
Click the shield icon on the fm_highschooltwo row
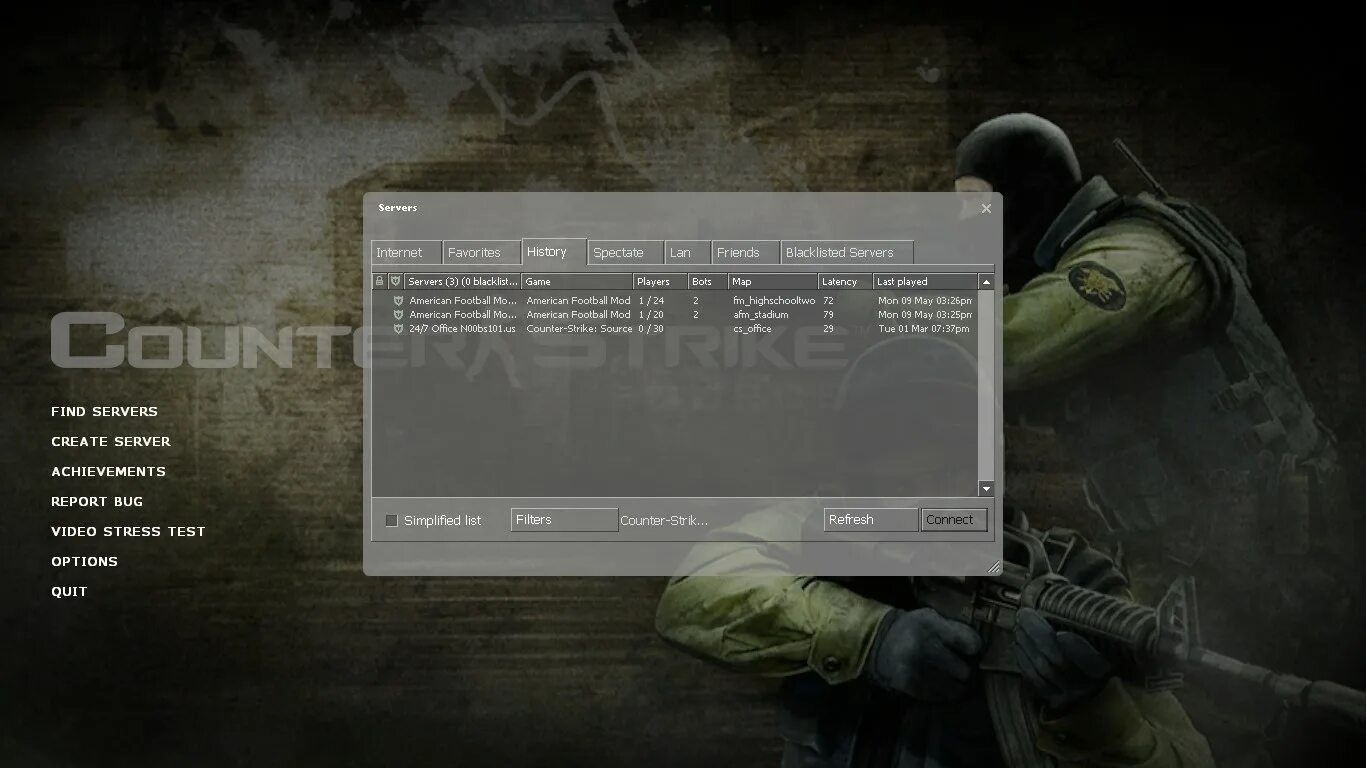[398, 300]
